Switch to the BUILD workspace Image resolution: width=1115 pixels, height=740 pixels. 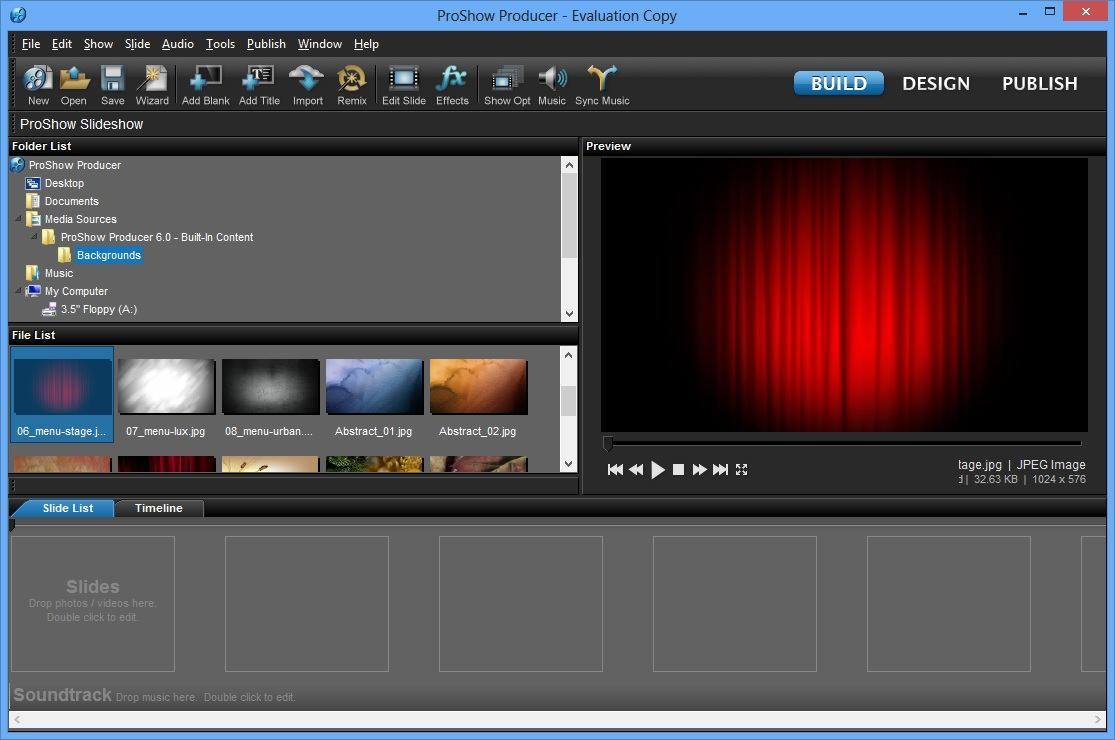(838, 83)
